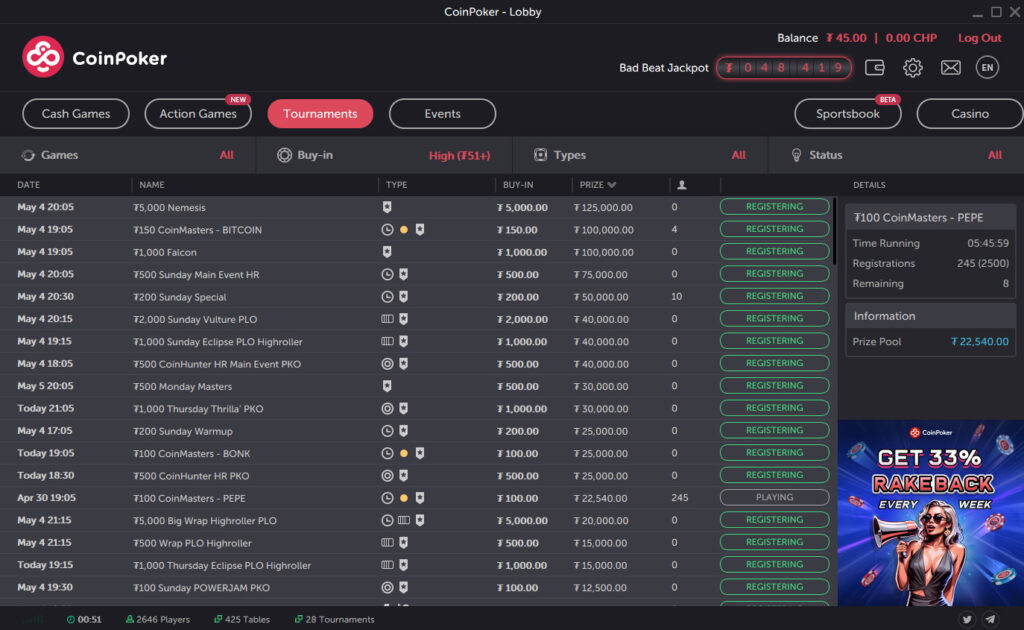The width and height of the screenshot is (1024, 630).
Task: Click REGISTERING for ₮500 Monday Masters
Action: click(775, 386)
